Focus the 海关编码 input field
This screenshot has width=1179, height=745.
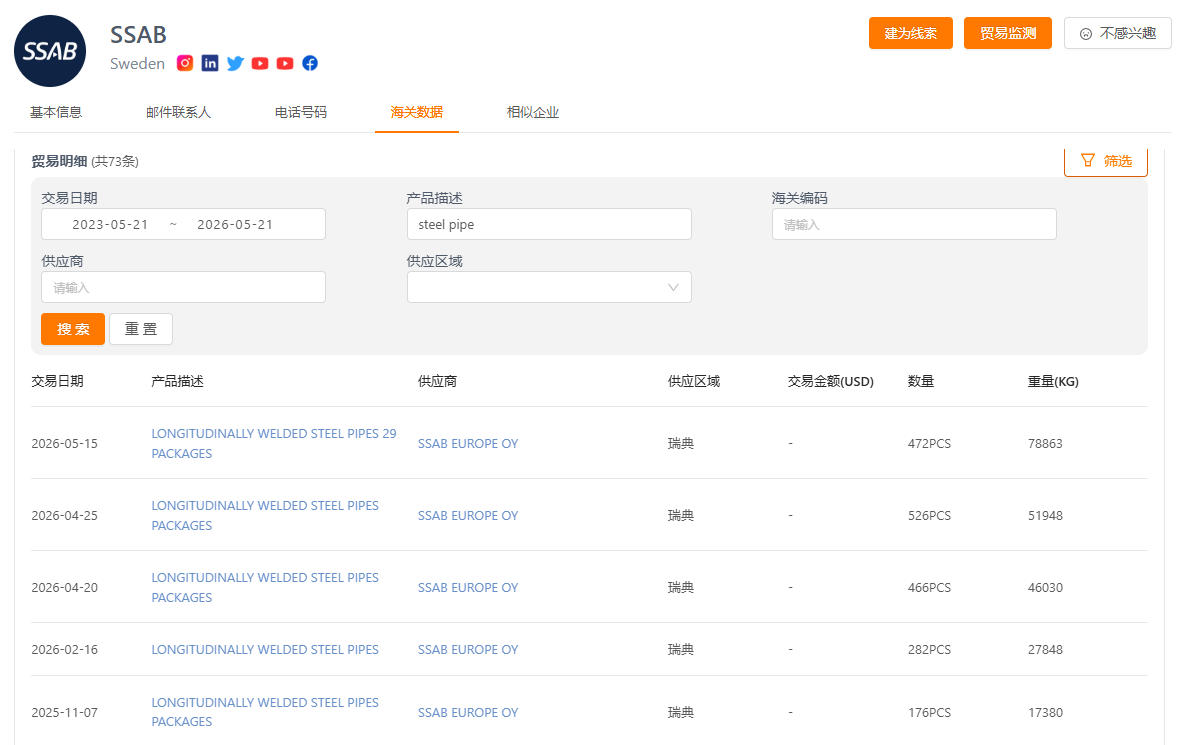pos(914,224)
